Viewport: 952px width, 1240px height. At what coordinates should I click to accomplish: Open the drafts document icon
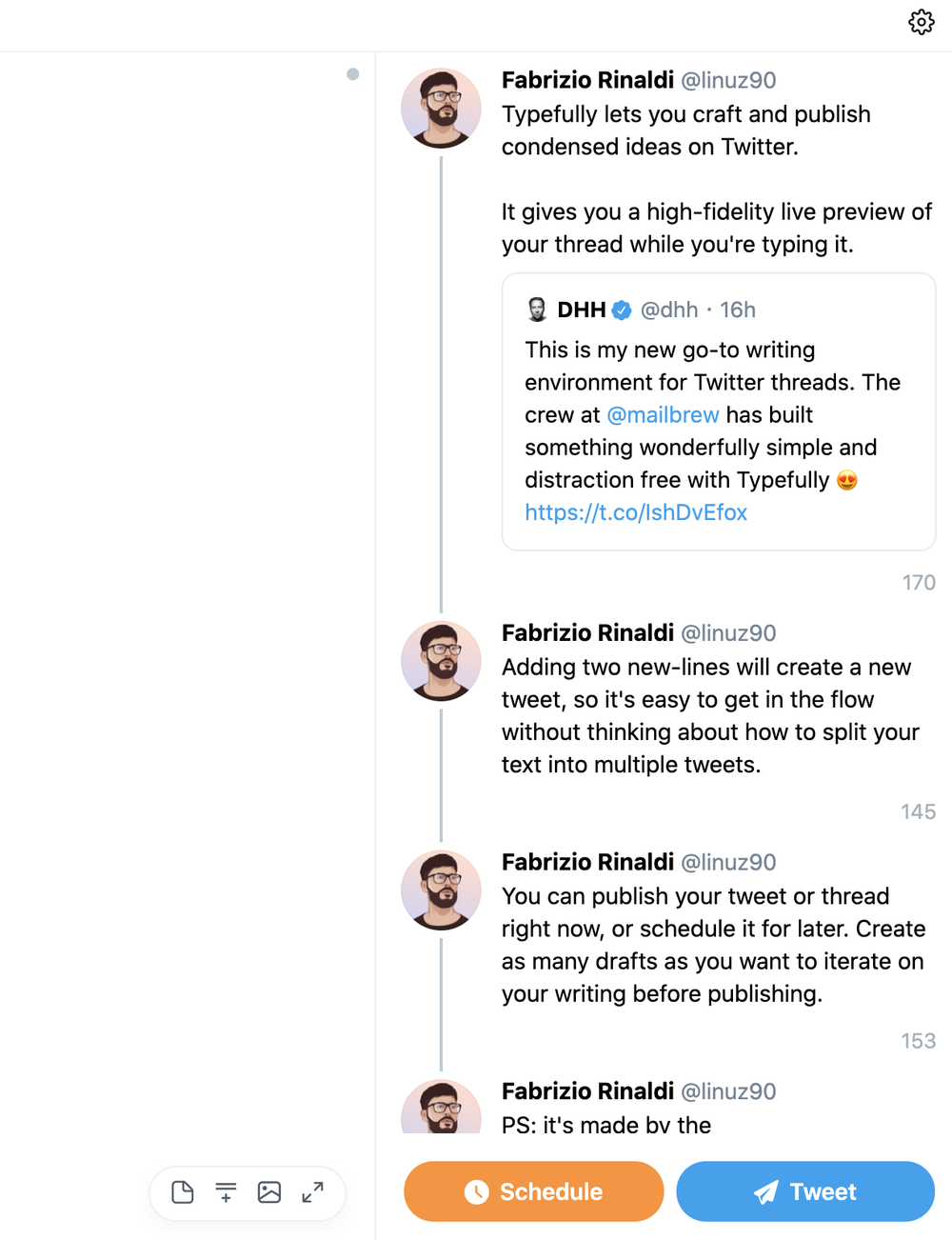(181, 1191)
